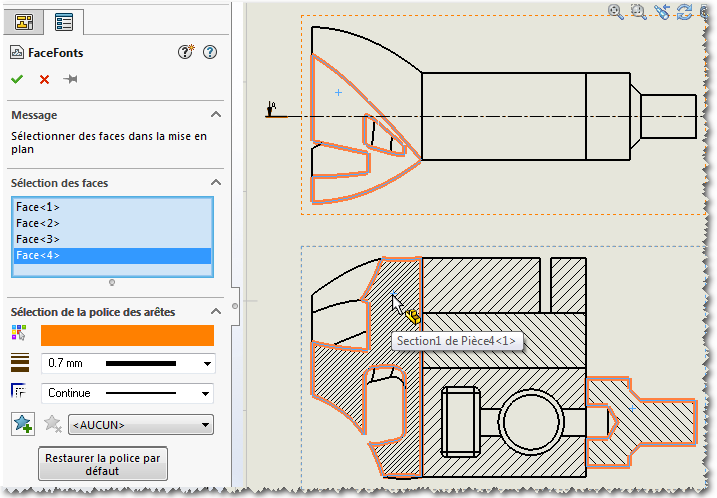717x498 pixels.
Task: Click the line color palette icon
Action: [19, 334]
